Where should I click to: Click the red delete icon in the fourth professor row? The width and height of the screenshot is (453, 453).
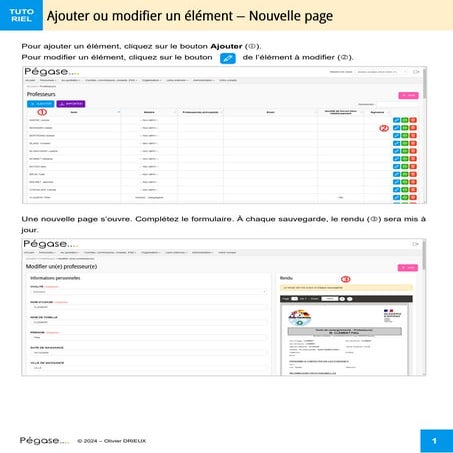(413, 143)
